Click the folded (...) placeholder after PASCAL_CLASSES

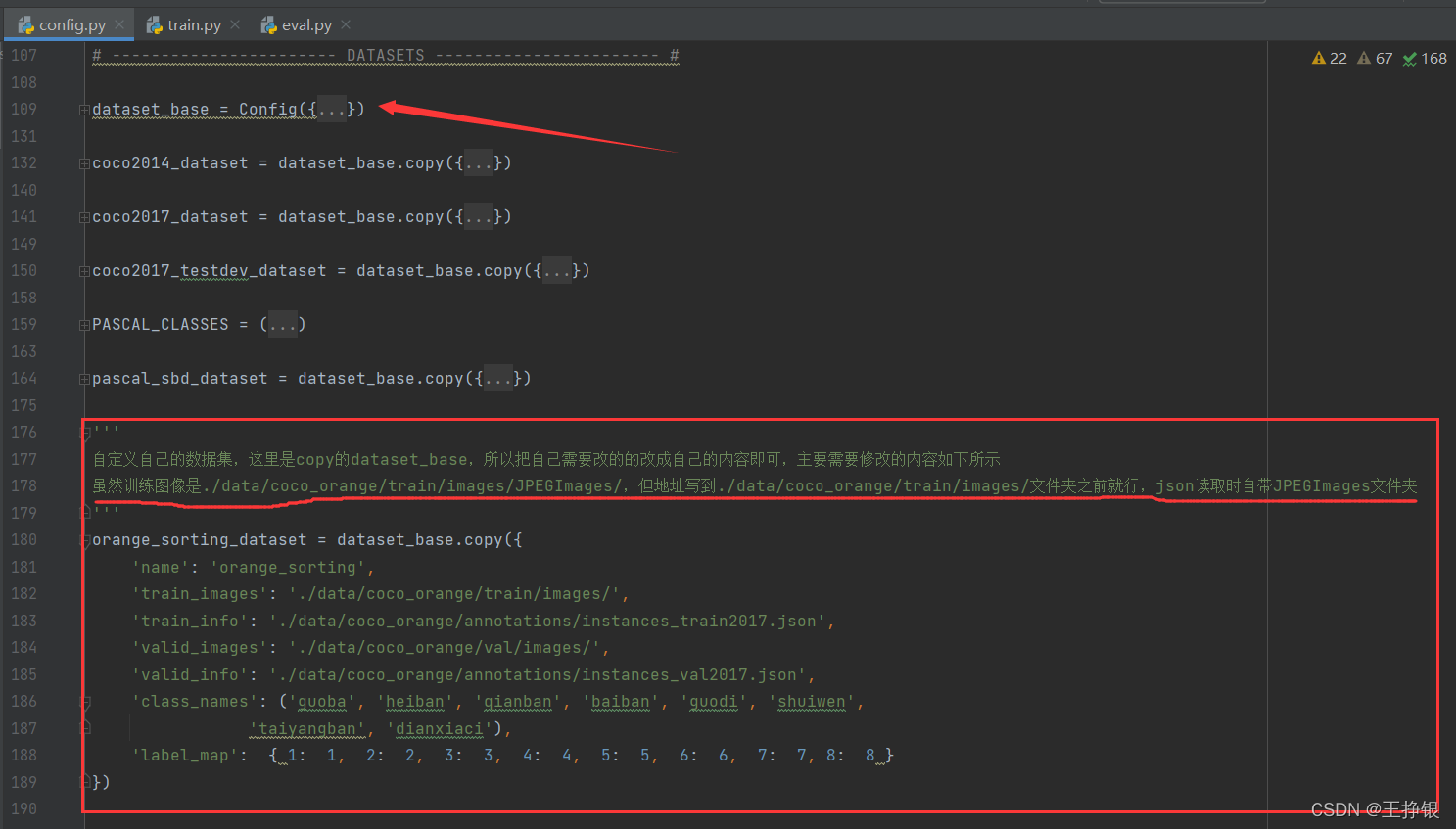282,325
